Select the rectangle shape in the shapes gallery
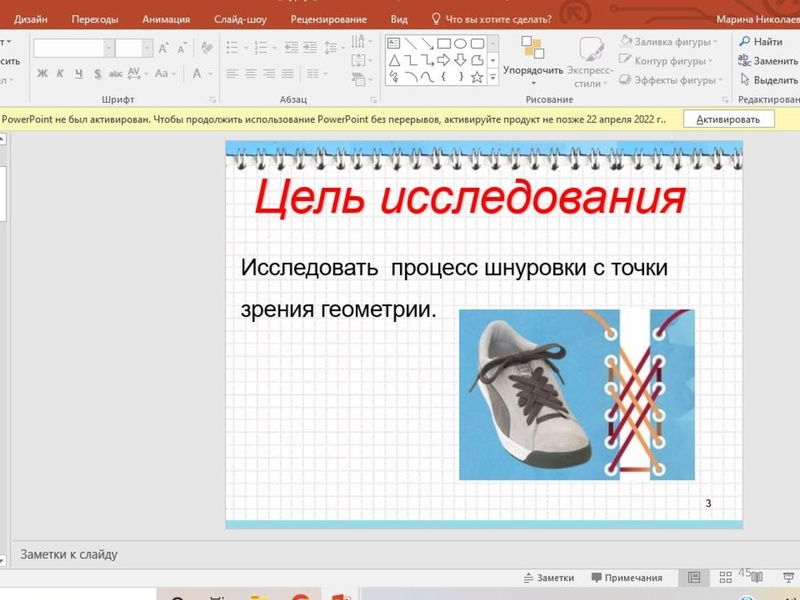This screenshot has width=800, height=600. click(x=442, y=43)
